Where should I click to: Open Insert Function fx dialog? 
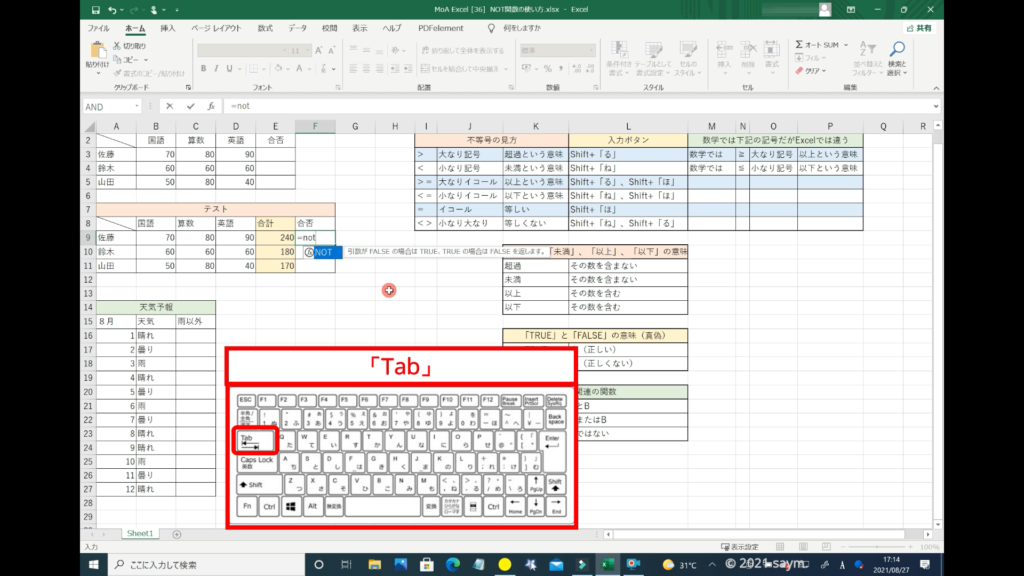tap(210, 106)
